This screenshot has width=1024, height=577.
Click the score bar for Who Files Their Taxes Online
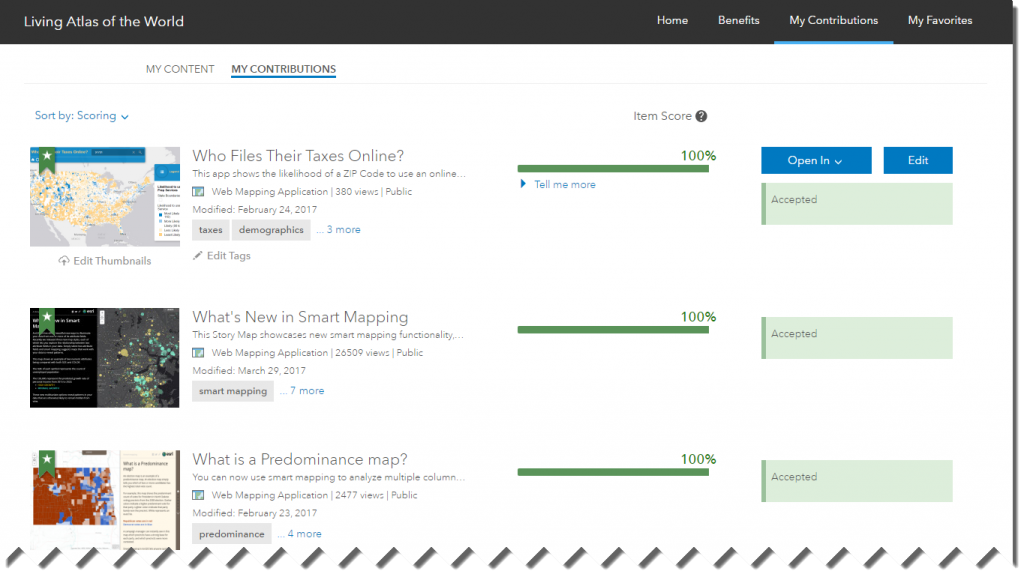(613, 169)
